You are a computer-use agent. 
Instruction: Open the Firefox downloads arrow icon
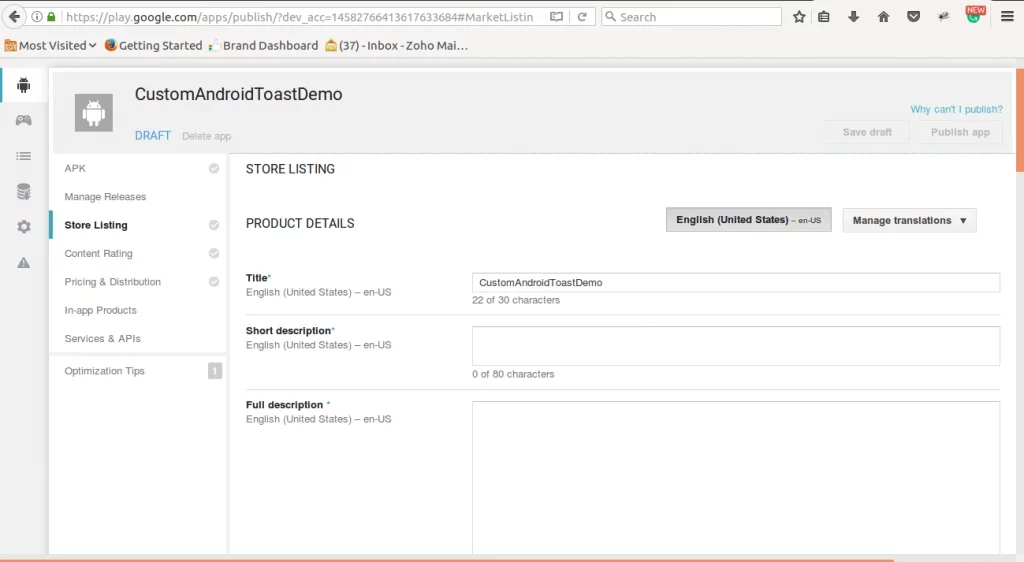coord(853,17)
